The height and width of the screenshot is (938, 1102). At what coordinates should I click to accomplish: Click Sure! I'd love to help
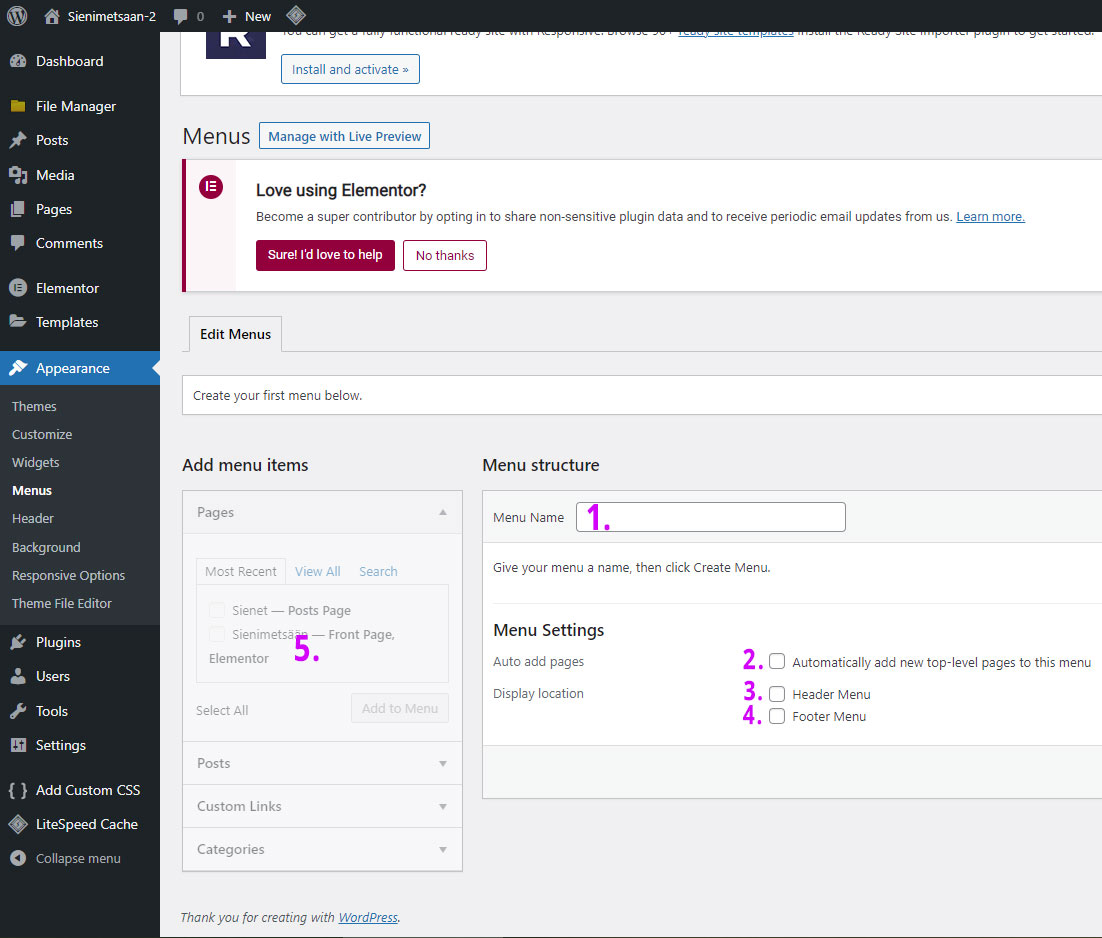325,255
